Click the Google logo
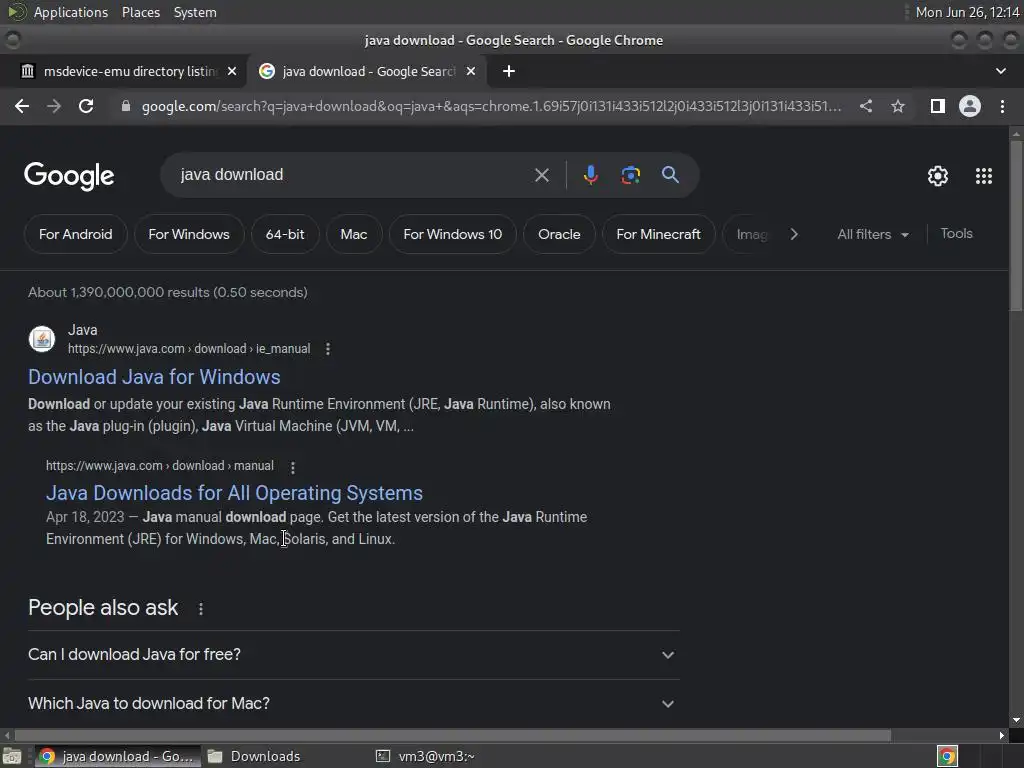Screen dimensions: 1024x768 click(69, 176)
